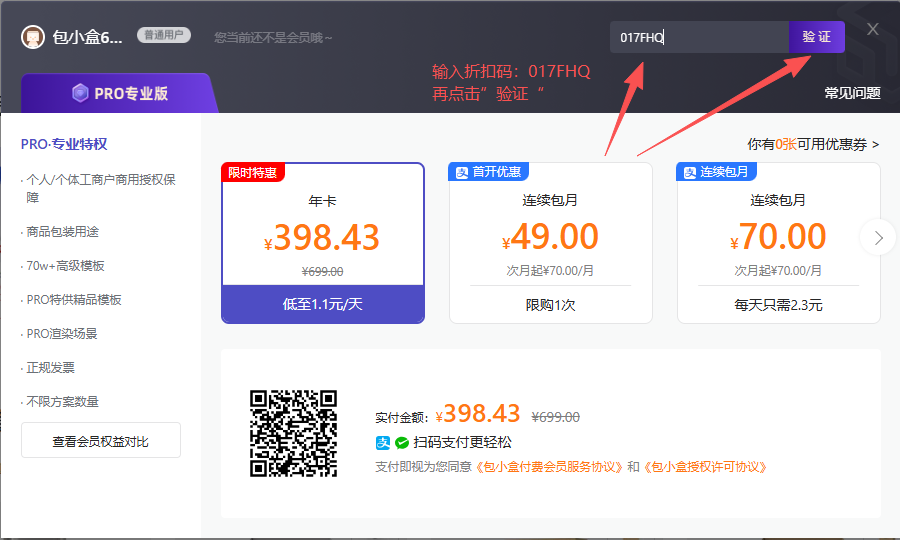Click 您当前还不是会员哦~ text
900x540 pixels.
tap(273, 38)
